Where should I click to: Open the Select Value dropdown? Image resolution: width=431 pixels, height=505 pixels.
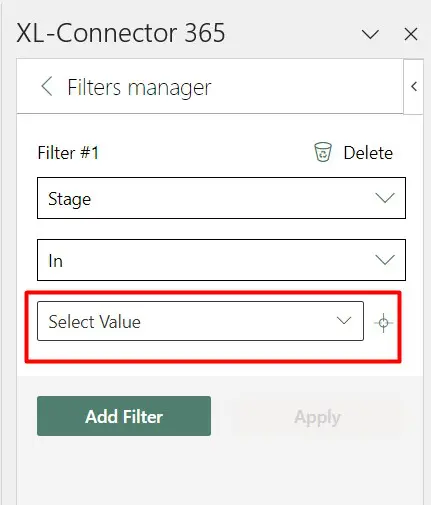[x=200, y=321]
